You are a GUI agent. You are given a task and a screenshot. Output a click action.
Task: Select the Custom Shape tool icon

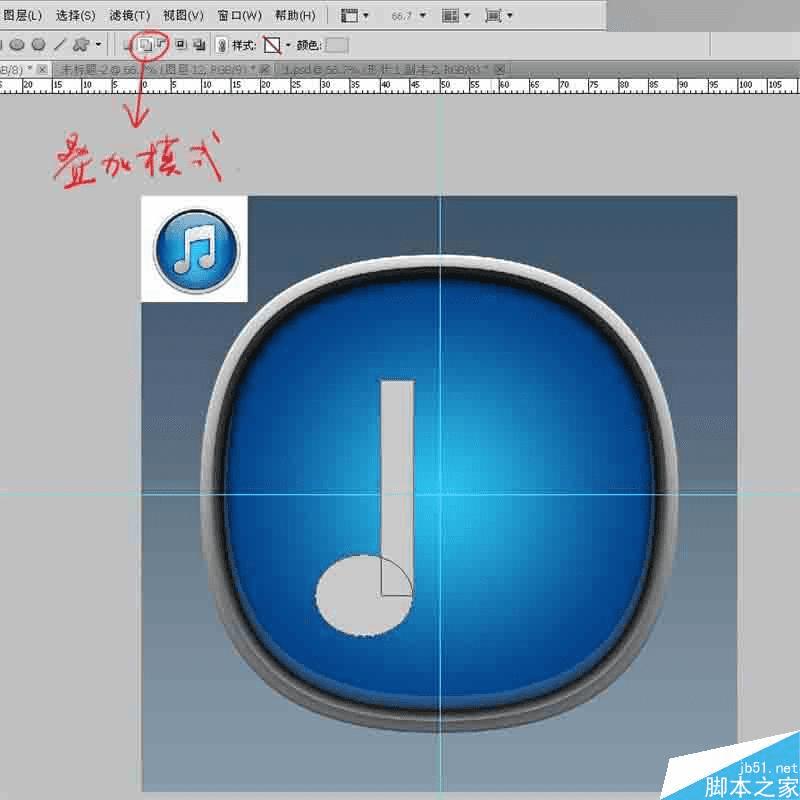pos(82,44)
